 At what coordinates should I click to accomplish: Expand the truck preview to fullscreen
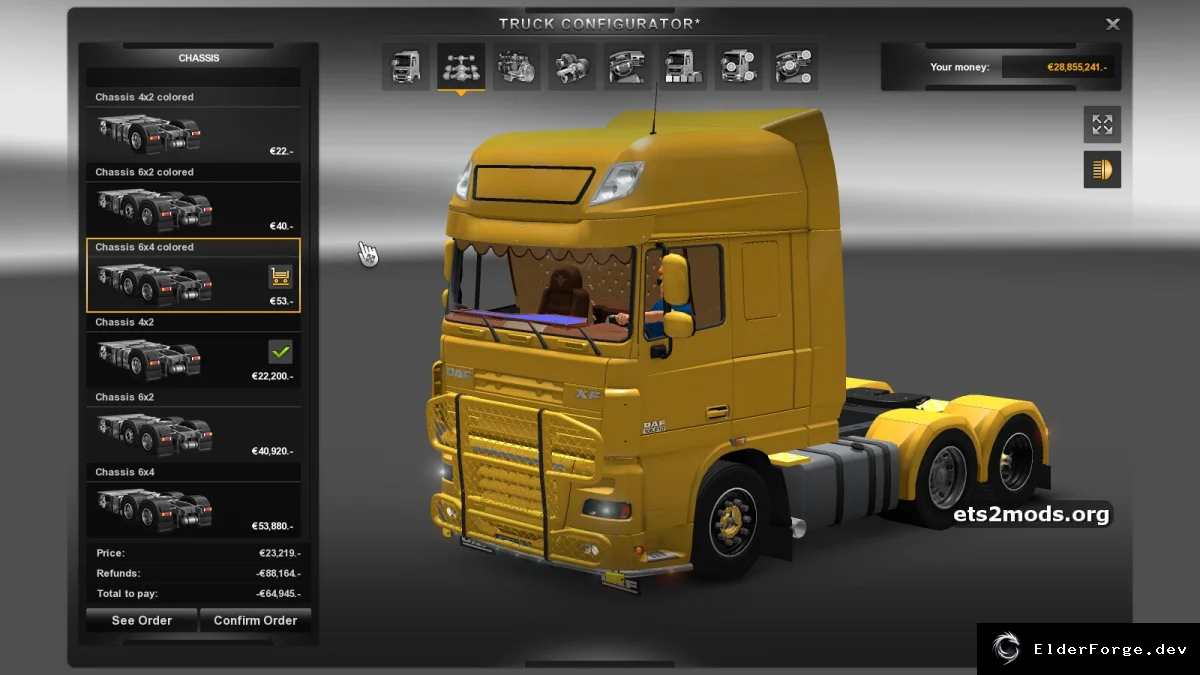[1102, 124]
